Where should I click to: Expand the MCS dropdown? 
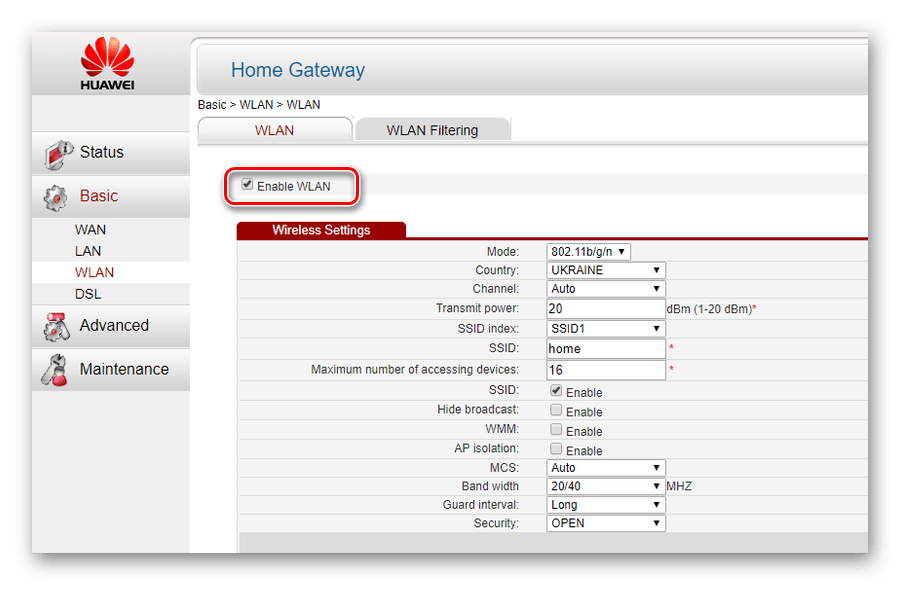coord(606,468)
